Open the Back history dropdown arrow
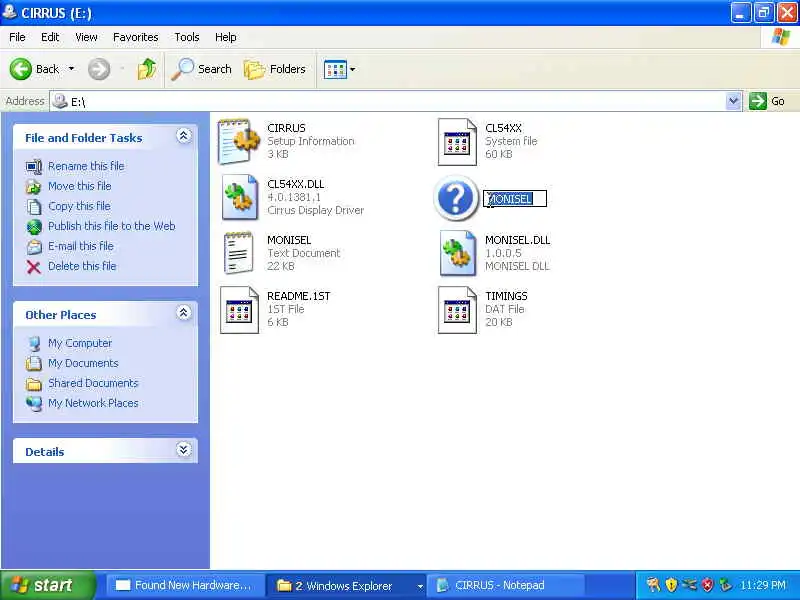The image size is (800, 600). (x=71, y=69)
